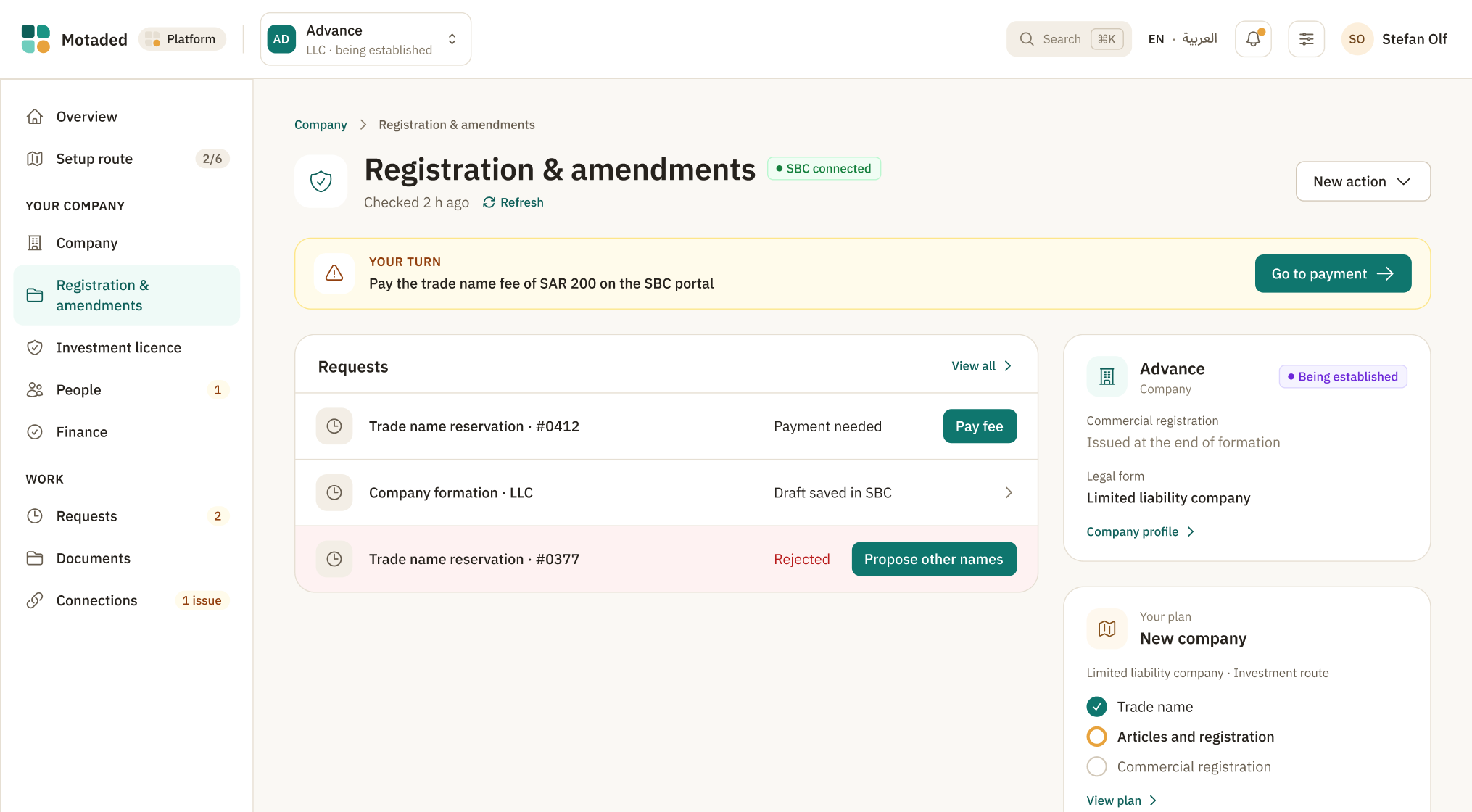Screen dimensions: 1472x812
Task: Click the map icon in Your plan card
Action: point(1107,629)
